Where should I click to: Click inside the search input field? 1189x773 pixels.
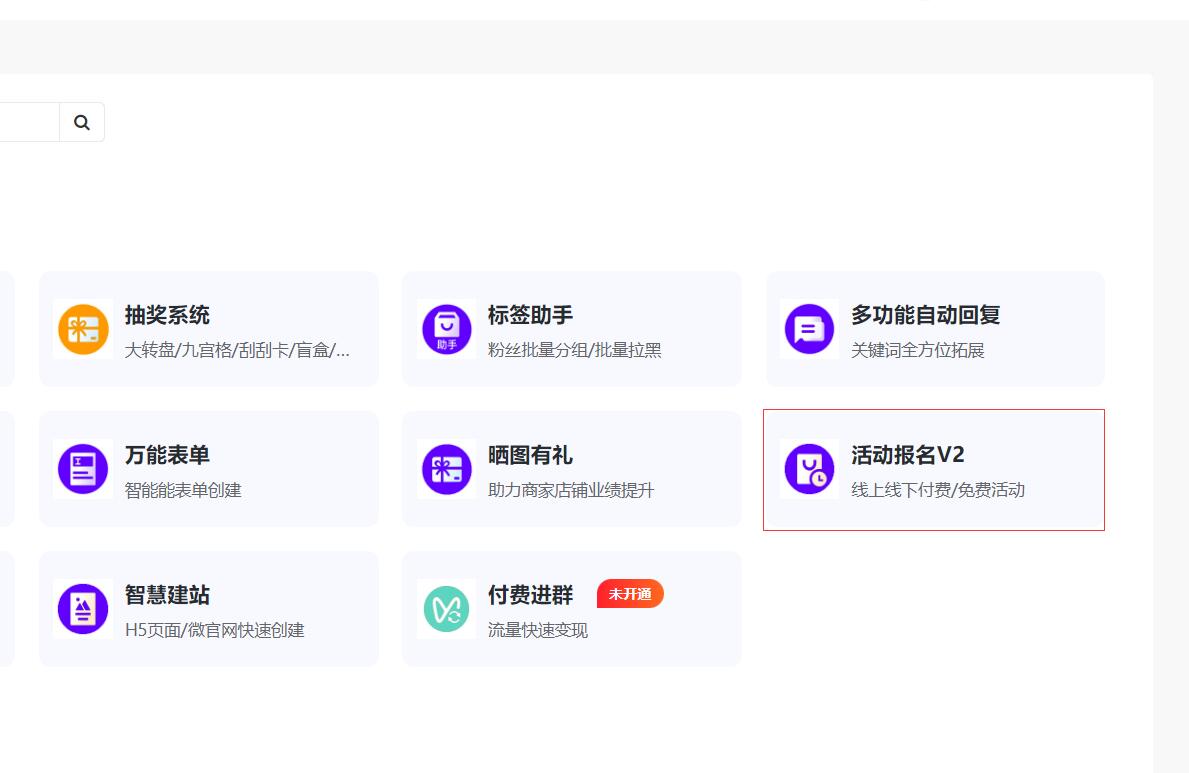pyautogui.click(x=30, y=122)
